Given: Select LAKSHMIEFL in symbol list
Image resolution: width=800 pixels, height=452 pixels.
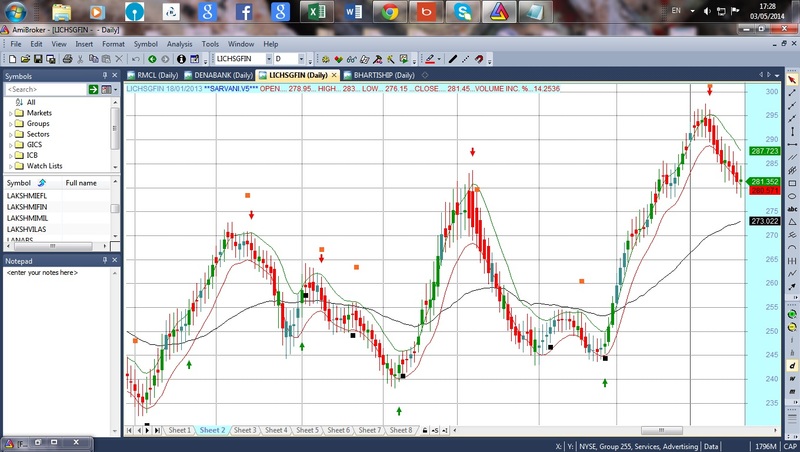Looking at the screenshot, I should pos(27,196).
